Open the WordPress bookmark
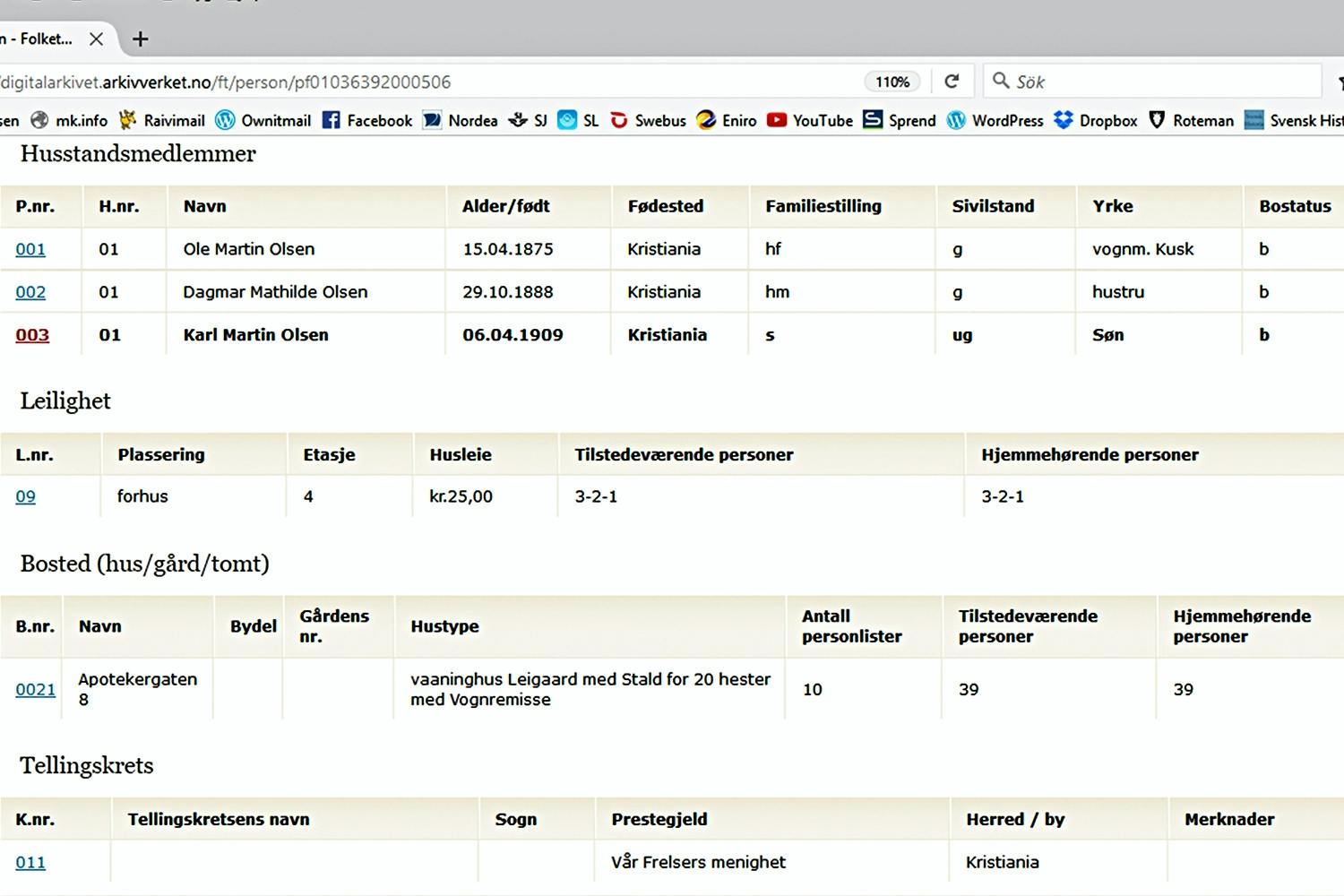Image resolution: width=1344 pixels, height=896 pixels. coord(995,120)
